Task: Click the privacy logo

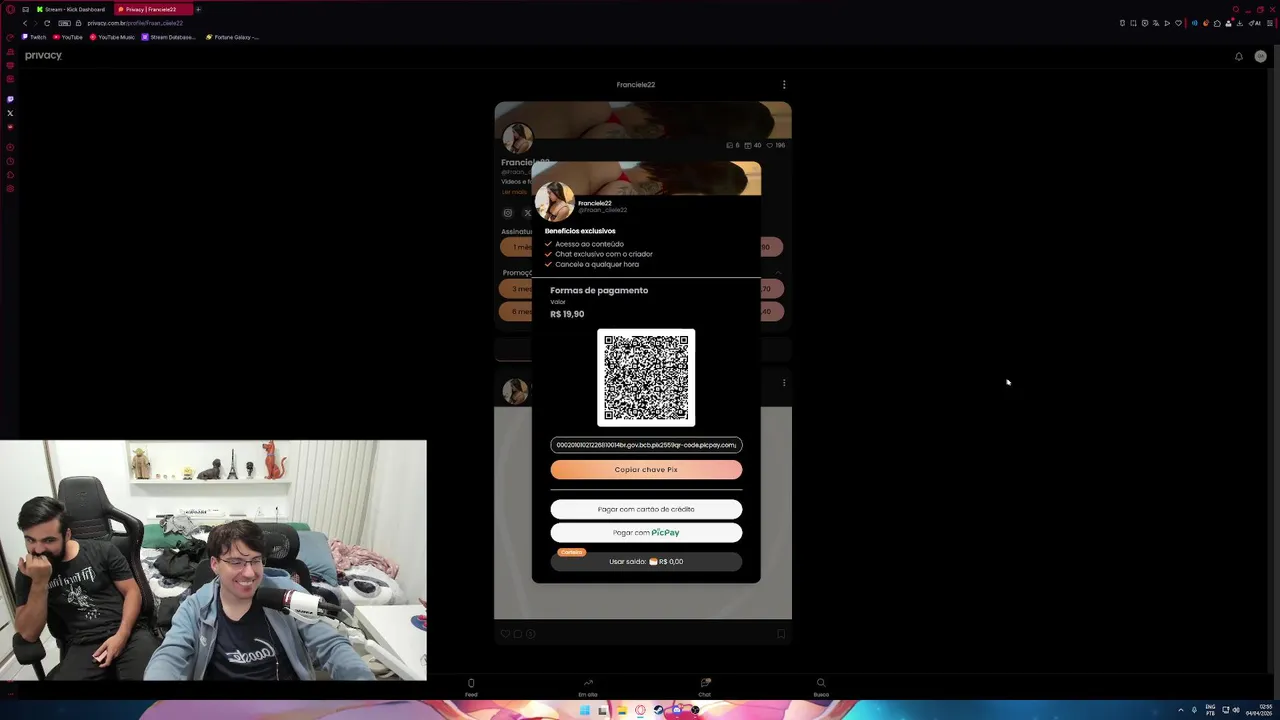Action: (43, 56)
